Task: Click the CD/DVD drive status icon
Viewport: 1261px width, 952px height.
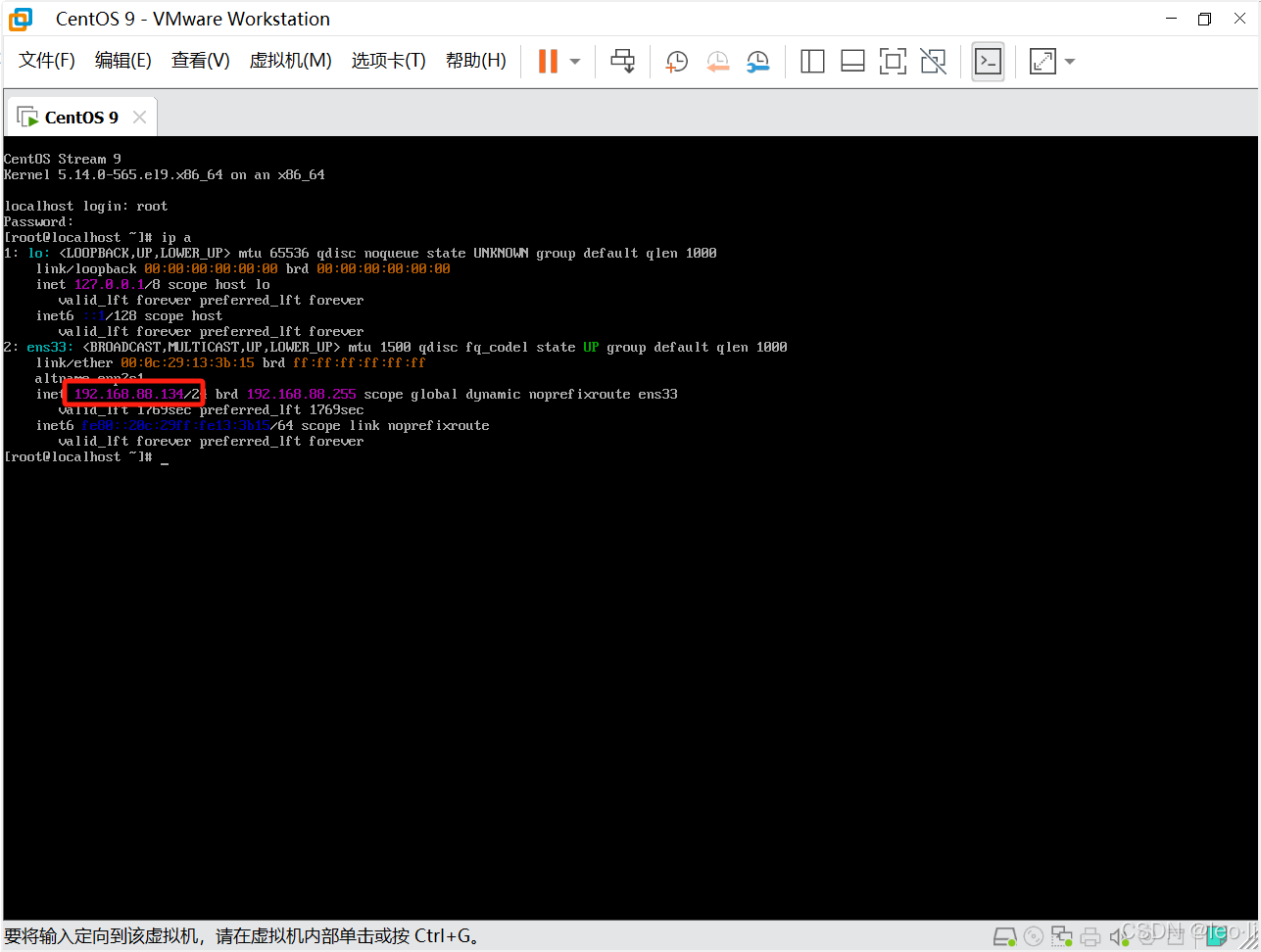Action: (1033, 936)
